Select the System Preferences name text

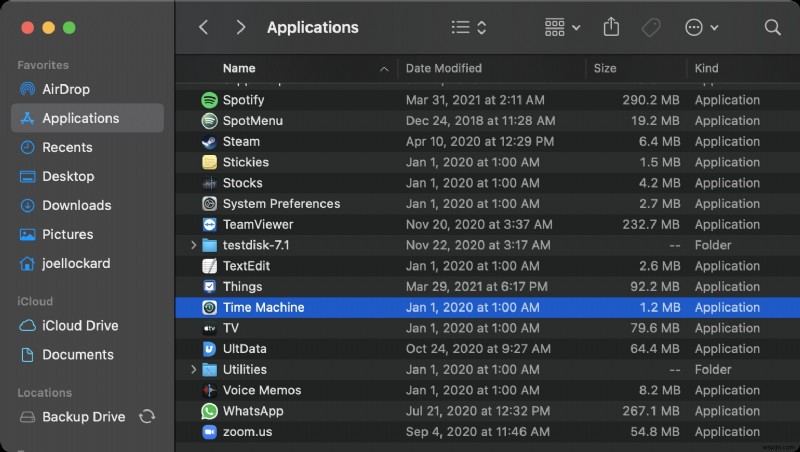coord(281,204)
